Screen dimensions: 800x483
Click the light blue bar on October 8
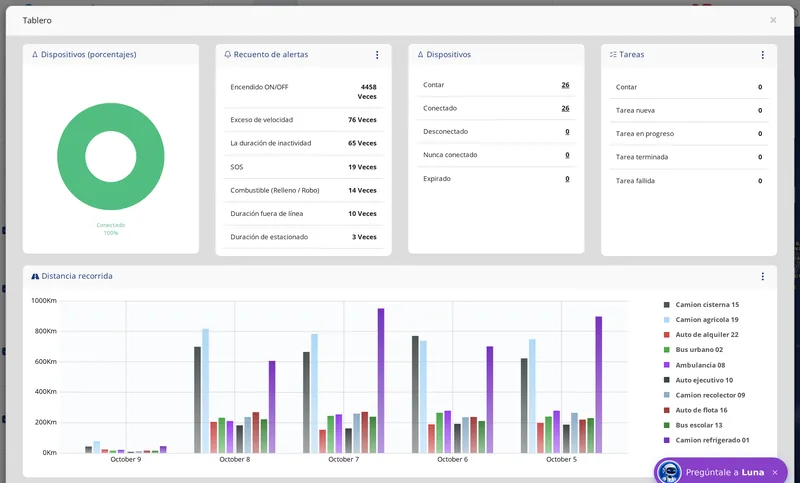[205, 391]
